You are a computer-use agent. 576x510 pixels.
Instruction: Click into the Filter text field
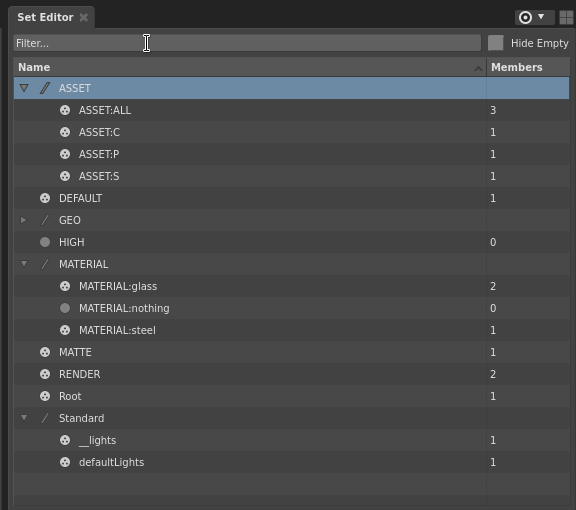tap(247, 43)
